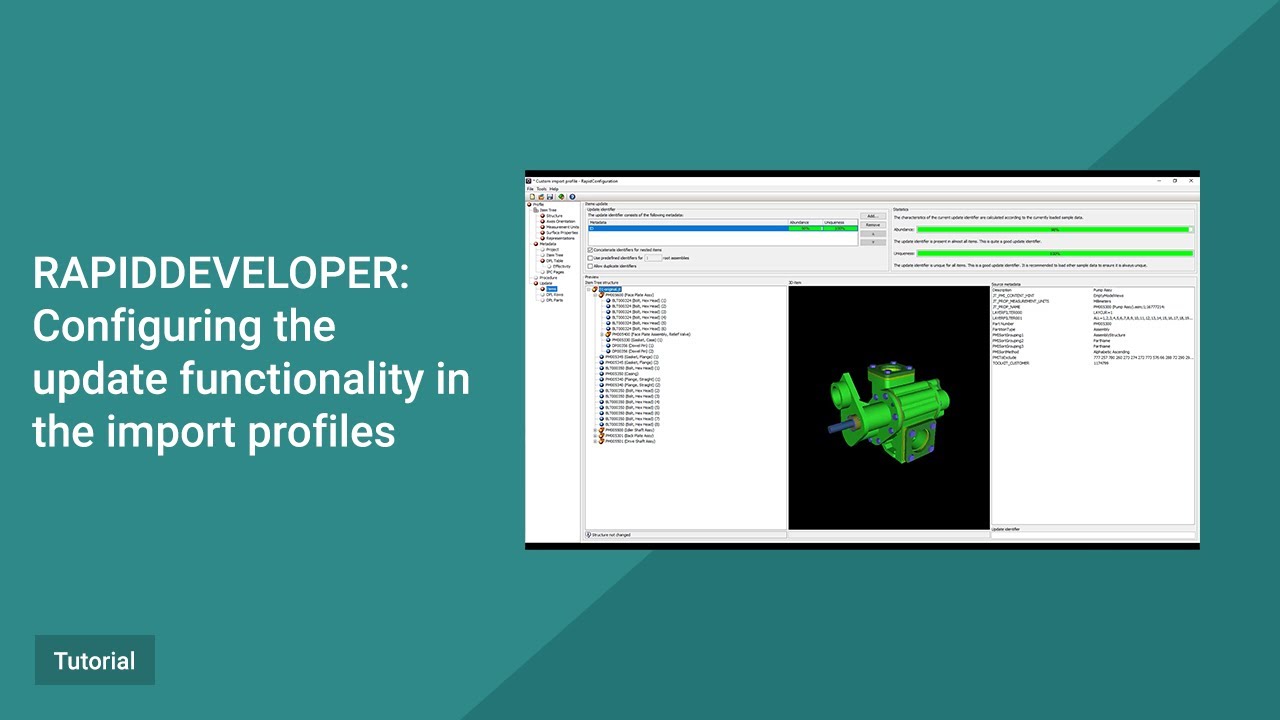Click the Structure not changed status icon
This screenshot has width=1280, height=720.
tap(589, 535)
